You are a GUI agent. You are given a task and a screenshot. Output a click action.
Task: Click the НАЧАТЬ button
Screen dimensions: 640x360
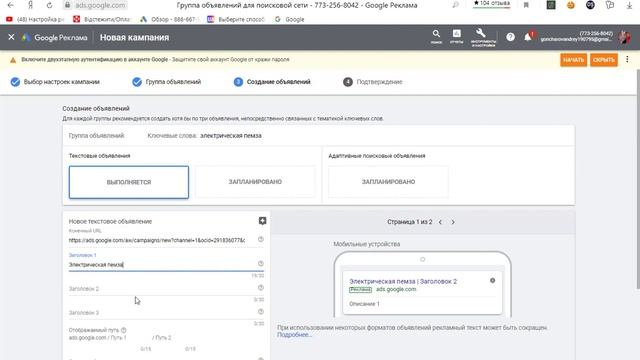[x=573, y=60]
